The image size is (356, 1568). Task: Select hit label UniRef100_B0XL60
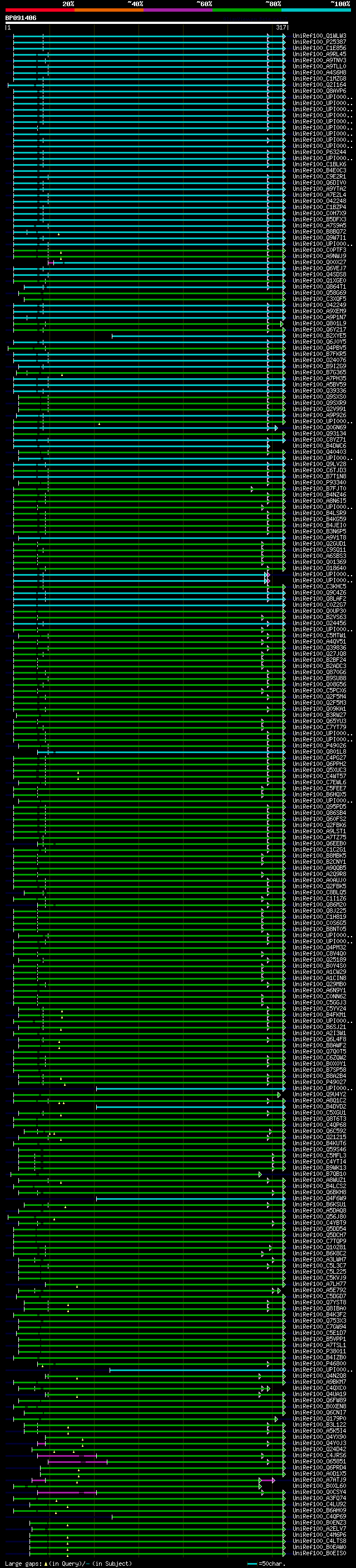click(x=319, y=1485)
